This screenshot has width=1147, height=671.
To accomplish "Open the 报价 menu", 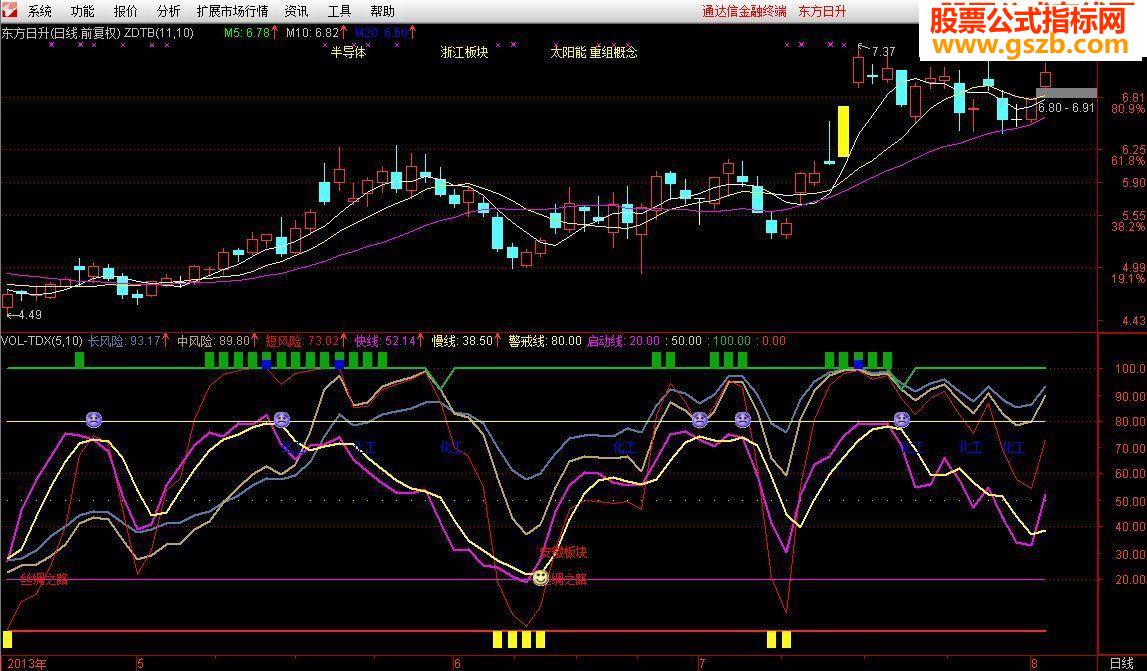I will tap(126, 11).
